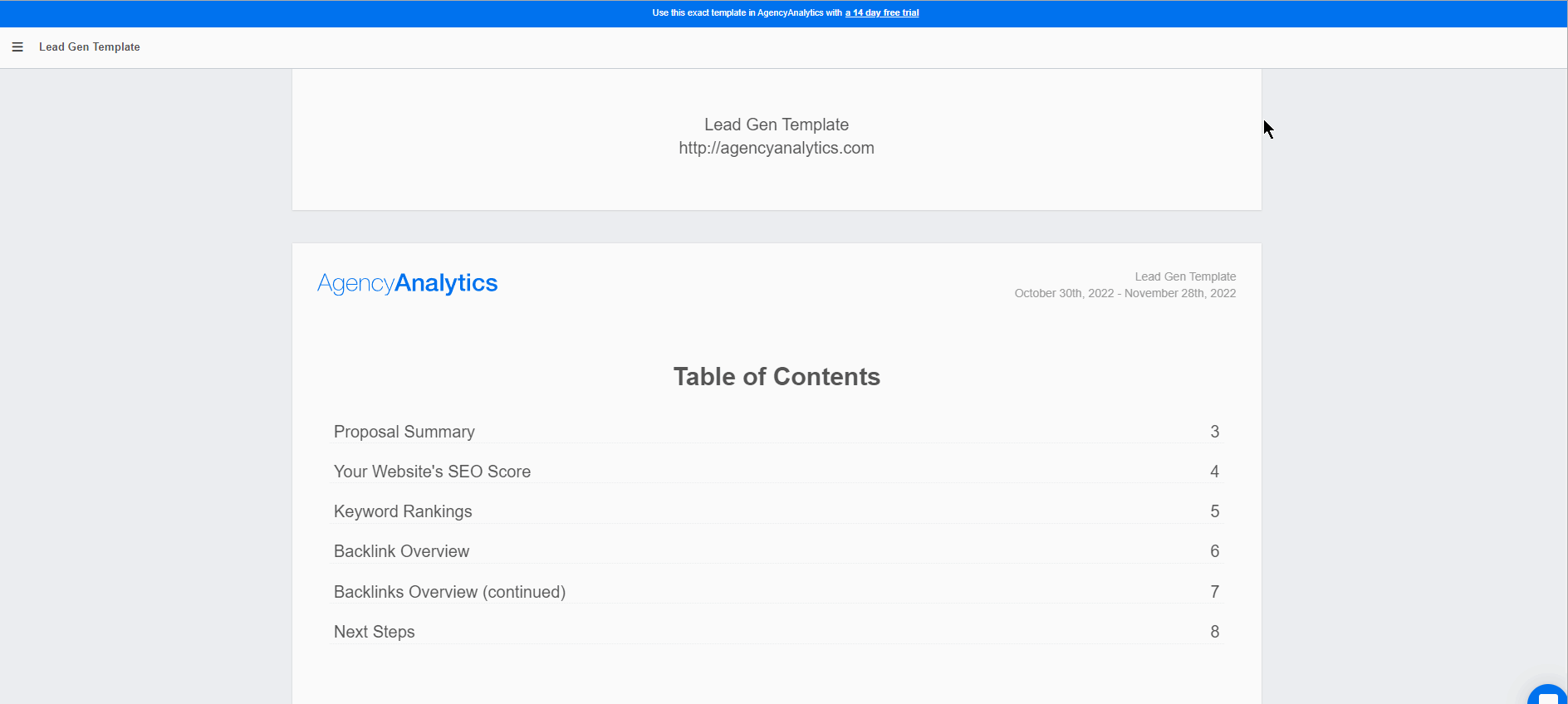Click page number 3 beside Proposal Summary

pos(1214,432)
